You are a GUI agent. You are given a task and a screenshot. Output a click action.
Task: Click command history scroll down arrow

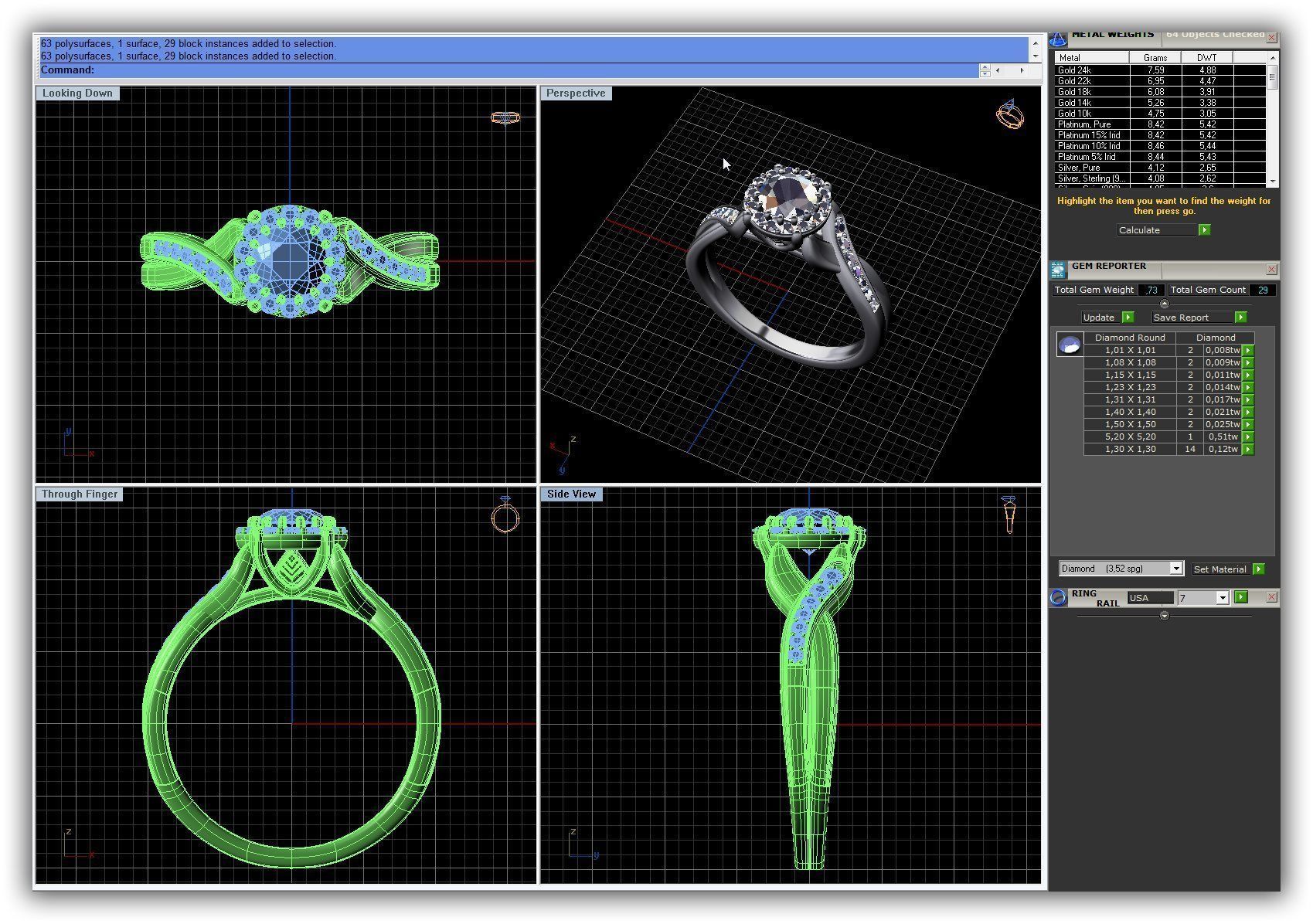1035,56
